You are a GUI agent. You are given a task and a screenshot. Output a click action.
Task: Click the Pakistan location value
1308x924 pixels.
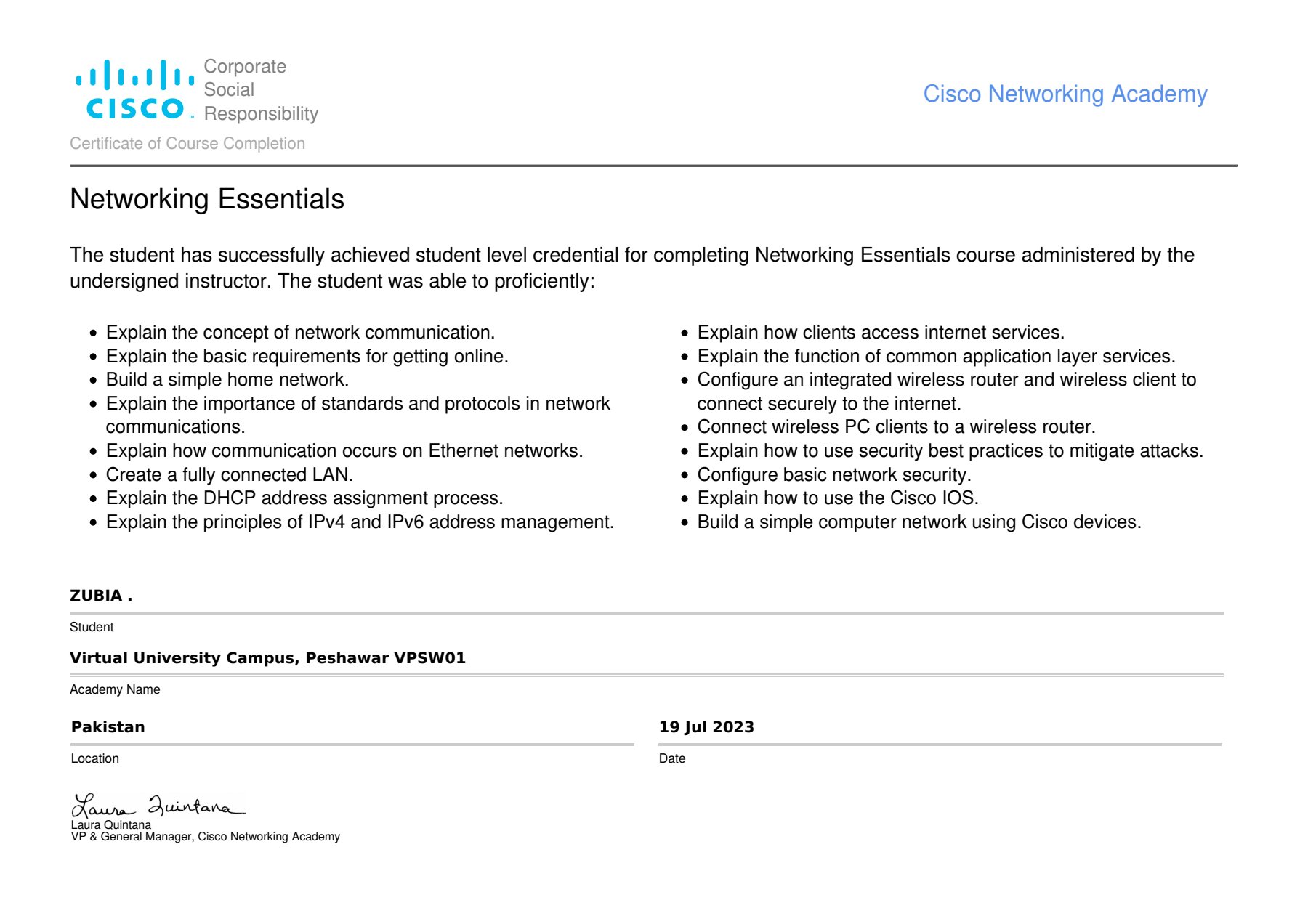point(108,727)
